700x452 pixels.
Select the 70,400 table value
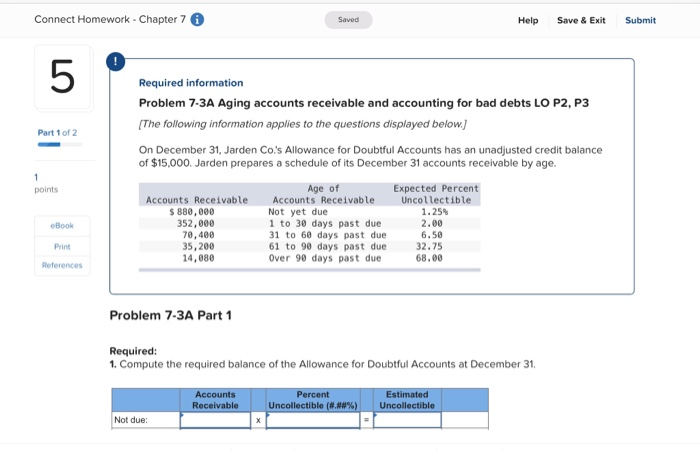click(x=198, y=235)
